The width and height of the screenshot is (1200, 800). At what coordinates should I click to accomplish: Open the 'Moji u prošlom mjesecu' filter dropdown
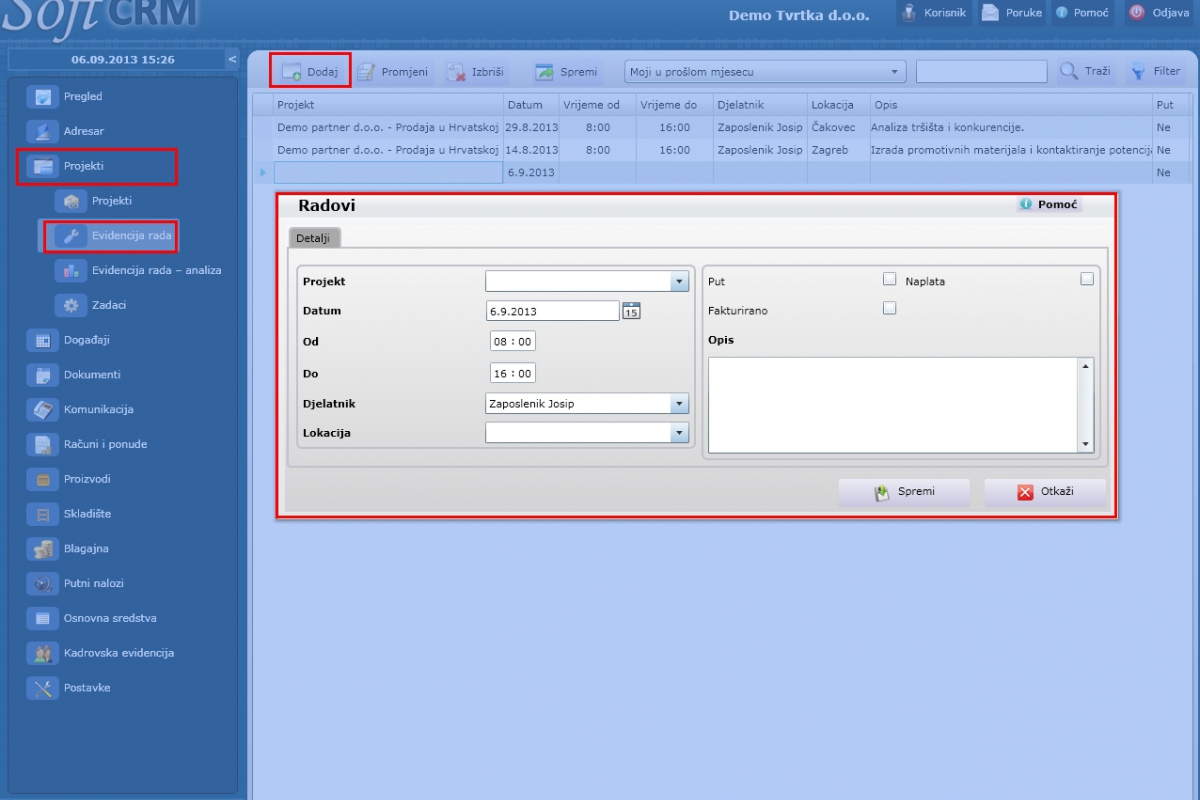[x=765, y=72]
